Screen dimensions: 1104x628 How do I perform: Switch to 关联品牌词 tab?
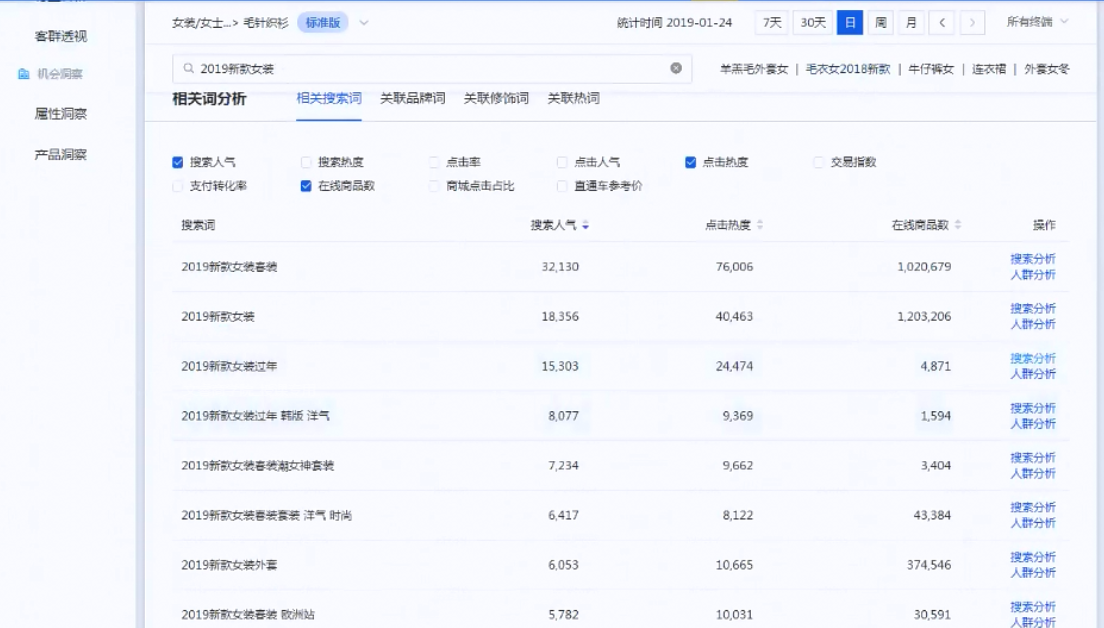(412, 99)
